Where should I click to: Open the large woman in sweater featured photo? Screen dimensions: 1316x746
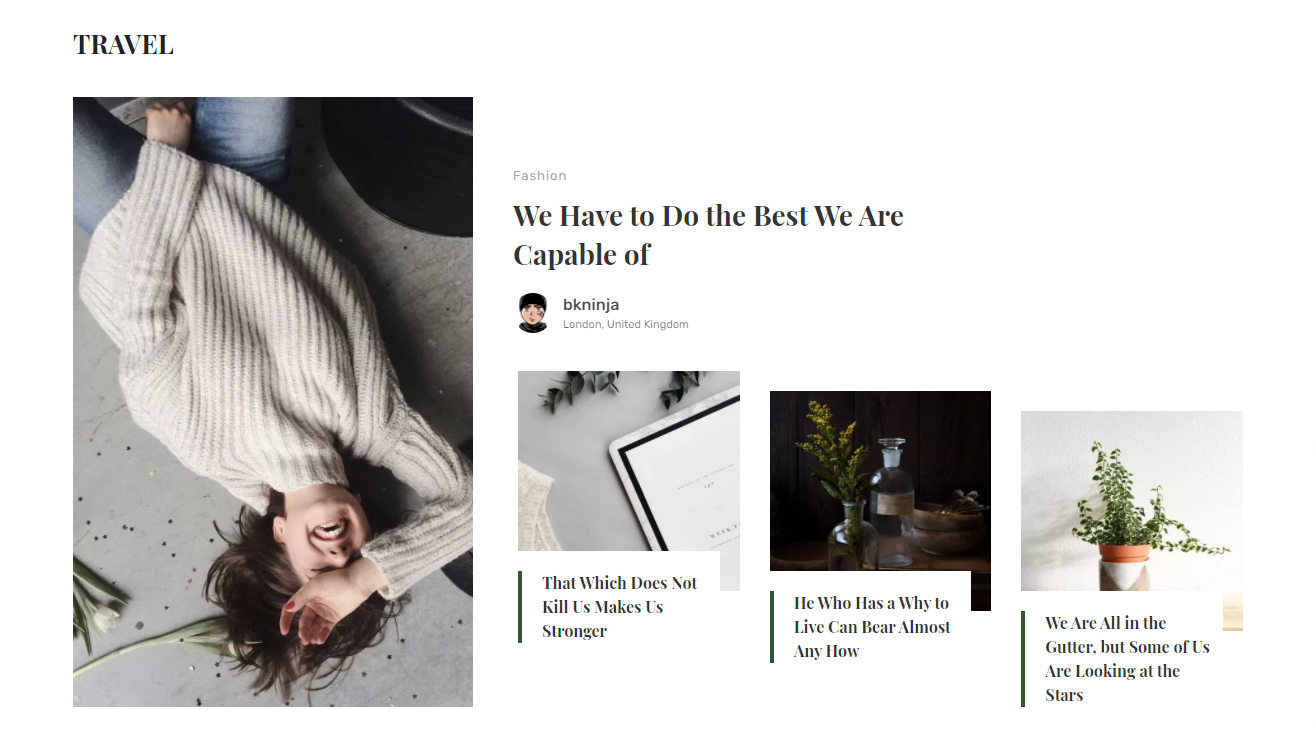(273, 402)
